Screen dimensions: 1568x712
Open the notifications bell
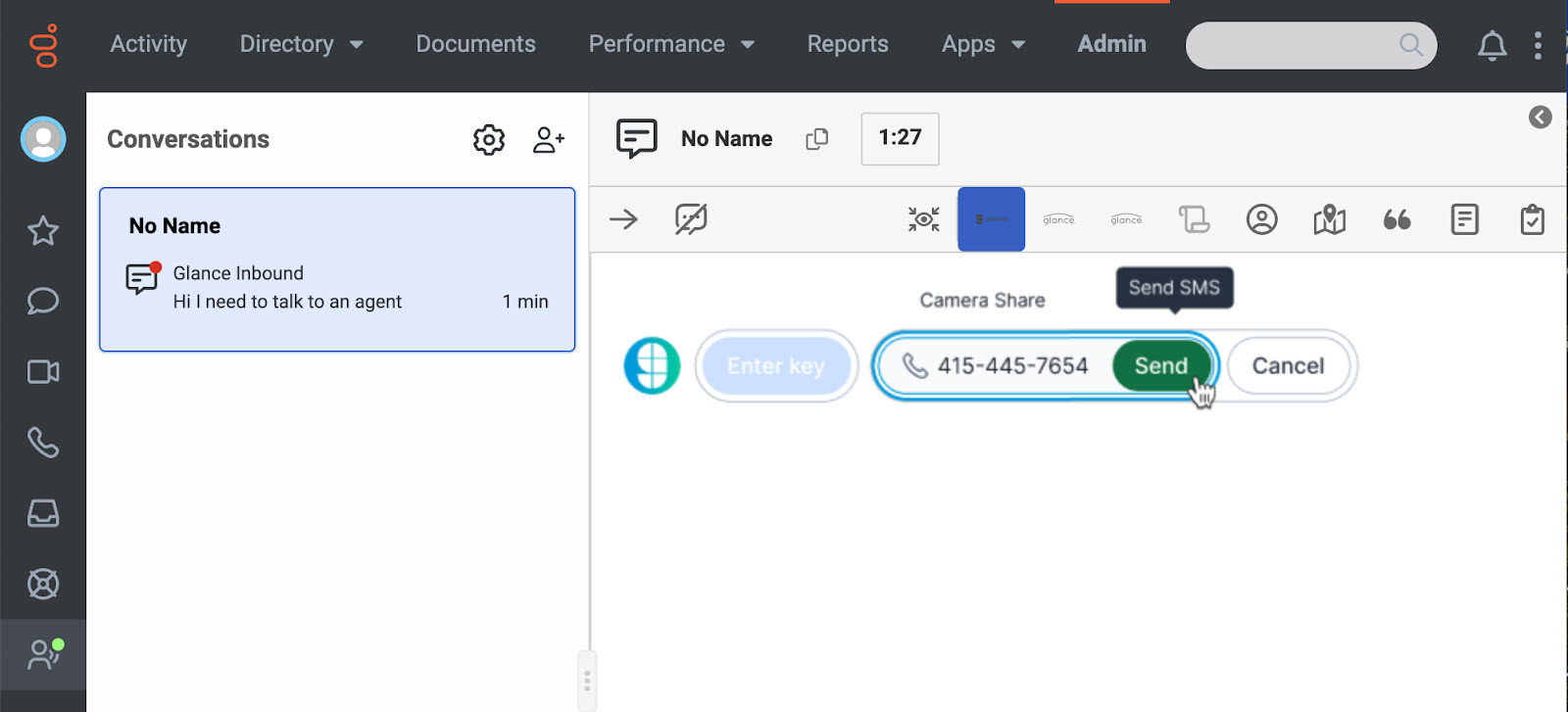point(1492,45)
